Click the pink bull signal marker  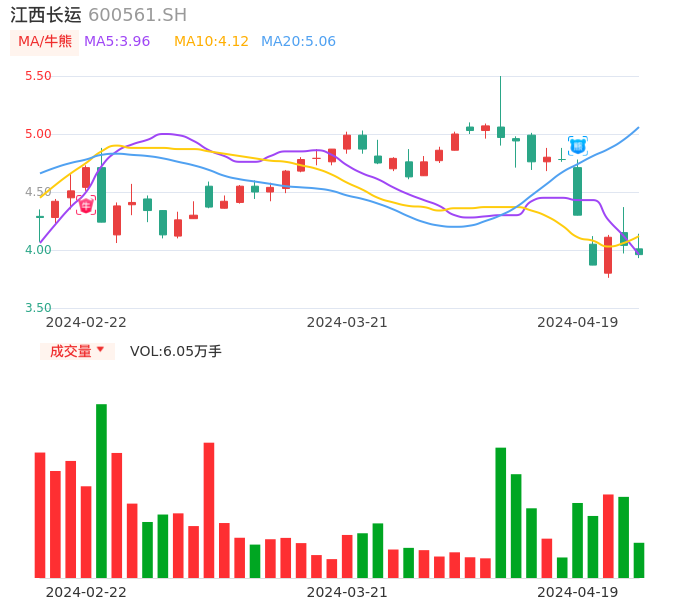click(86, 205)
